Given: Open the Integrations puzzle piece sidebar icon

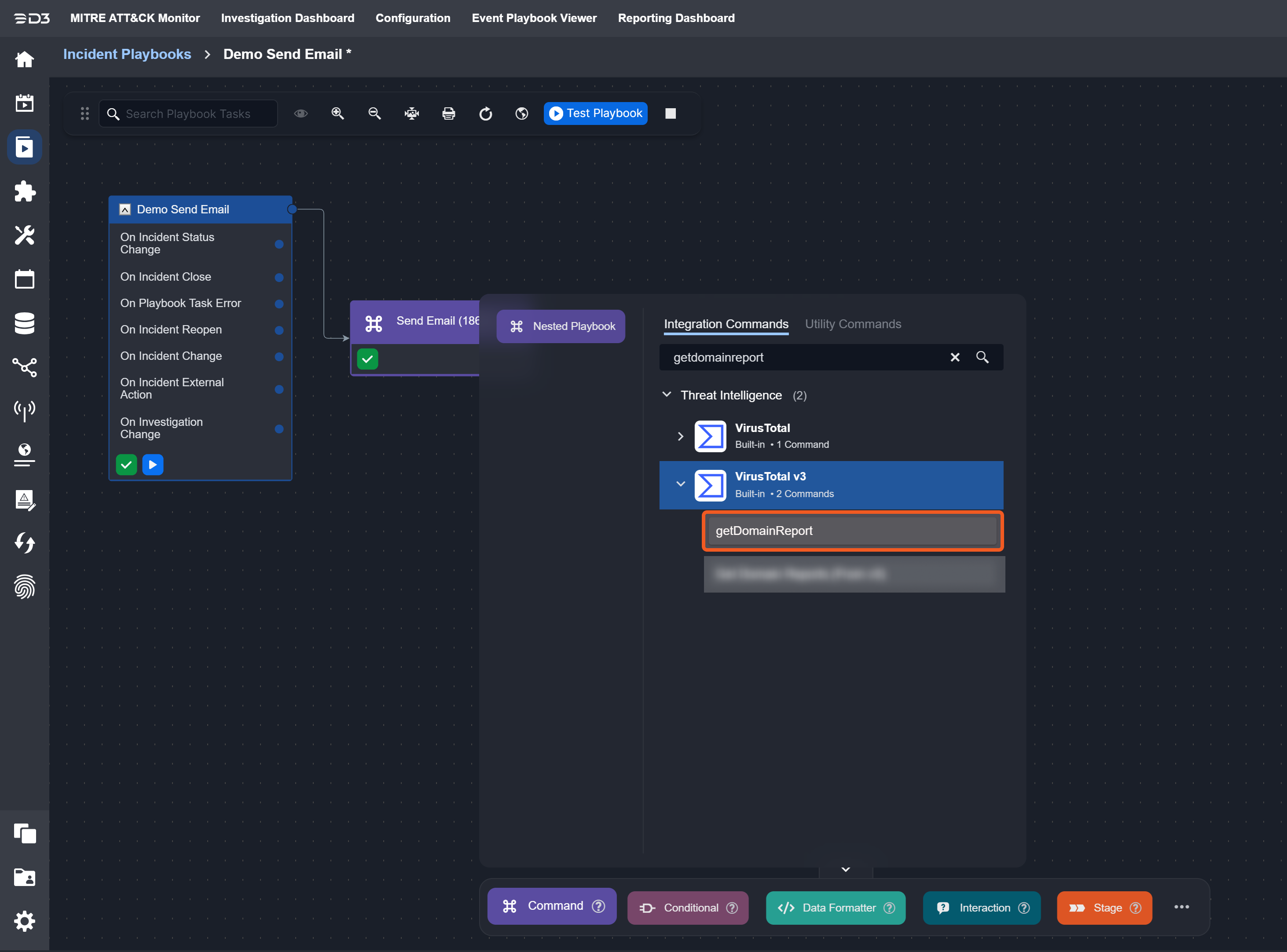Looking at the screenshot, I should [24, 191].
